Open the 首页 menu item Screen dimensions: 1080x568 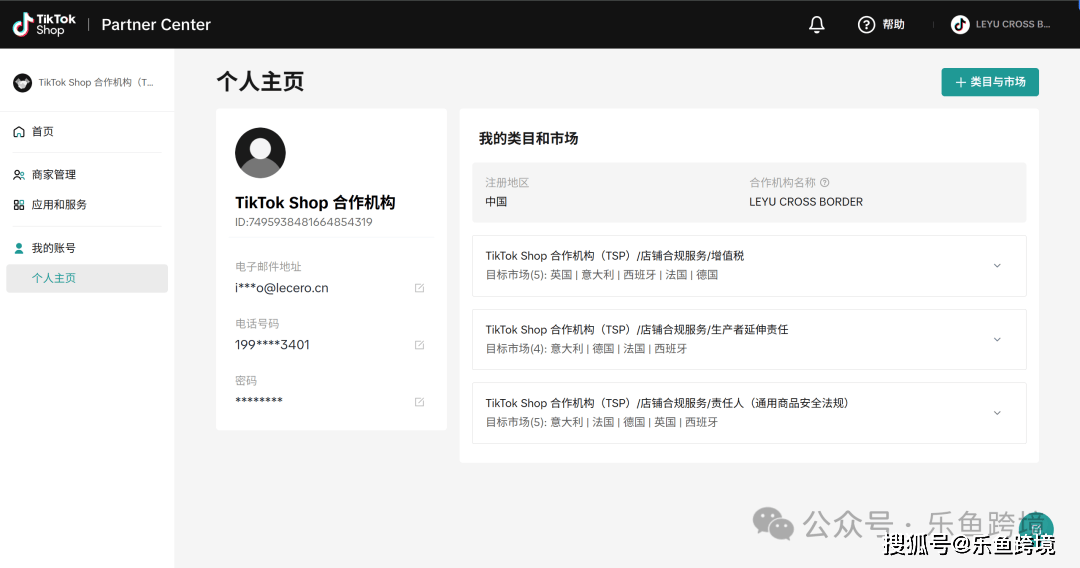[42, 132]
